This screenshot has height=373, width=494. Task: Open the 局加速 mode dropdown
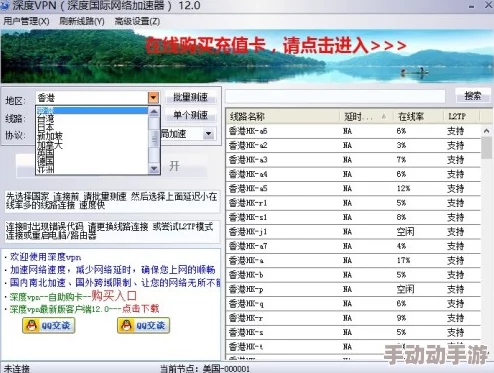point(208,134)
